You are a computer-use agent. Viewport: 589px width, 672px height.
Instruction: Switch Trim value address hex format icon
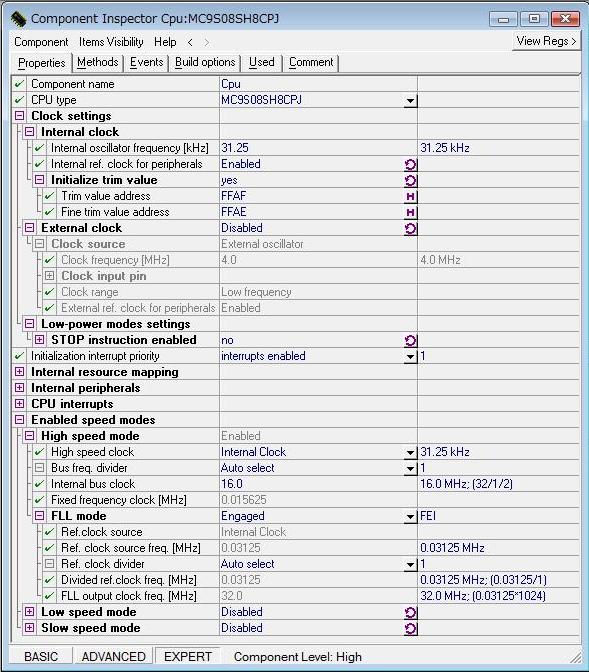pos(410,197)
